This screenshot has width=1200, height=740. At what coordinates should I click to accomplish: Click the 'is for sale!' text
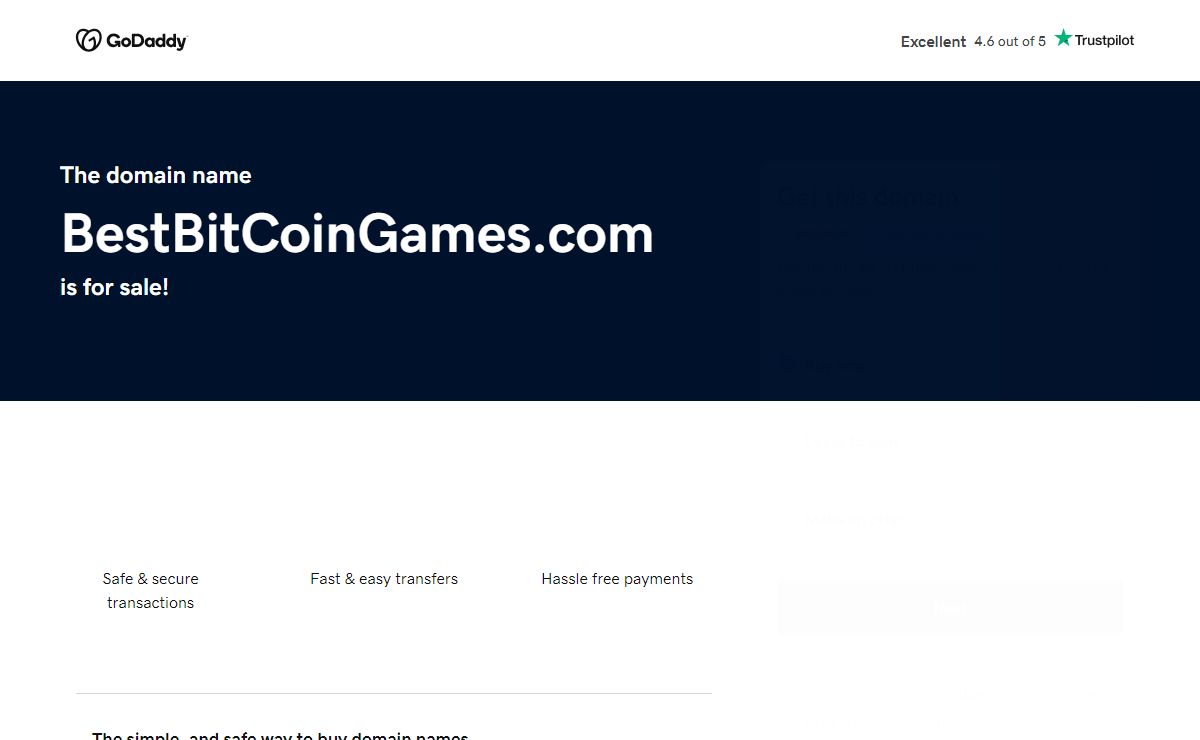(x=114, y=287)
